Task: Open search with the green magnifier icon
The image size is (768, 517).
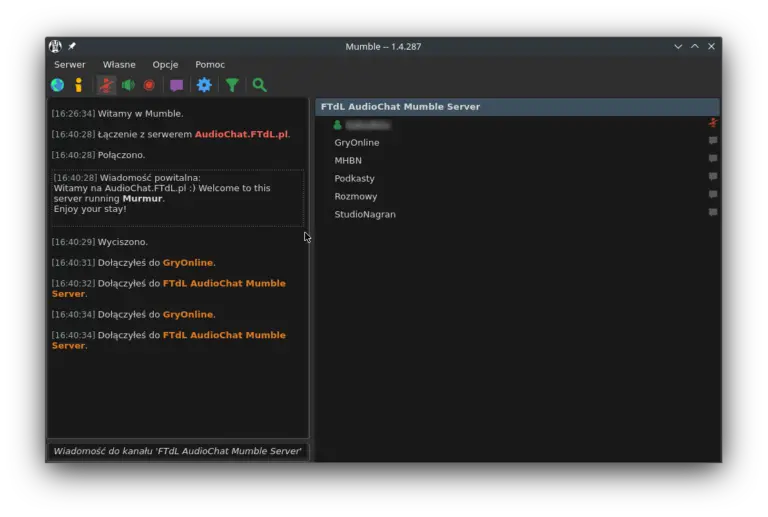Action: 260,85
